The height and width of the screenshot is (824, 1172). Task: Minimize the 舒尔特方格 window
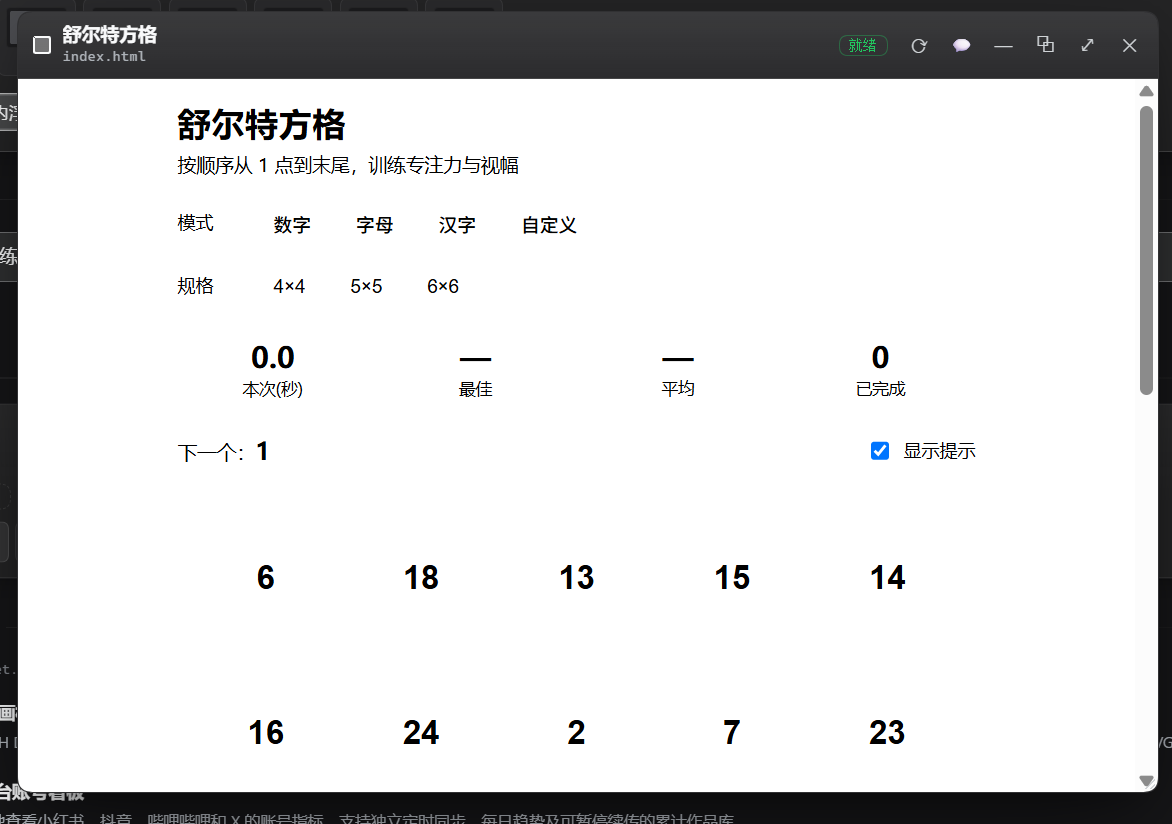click(x=1003, y=46)
